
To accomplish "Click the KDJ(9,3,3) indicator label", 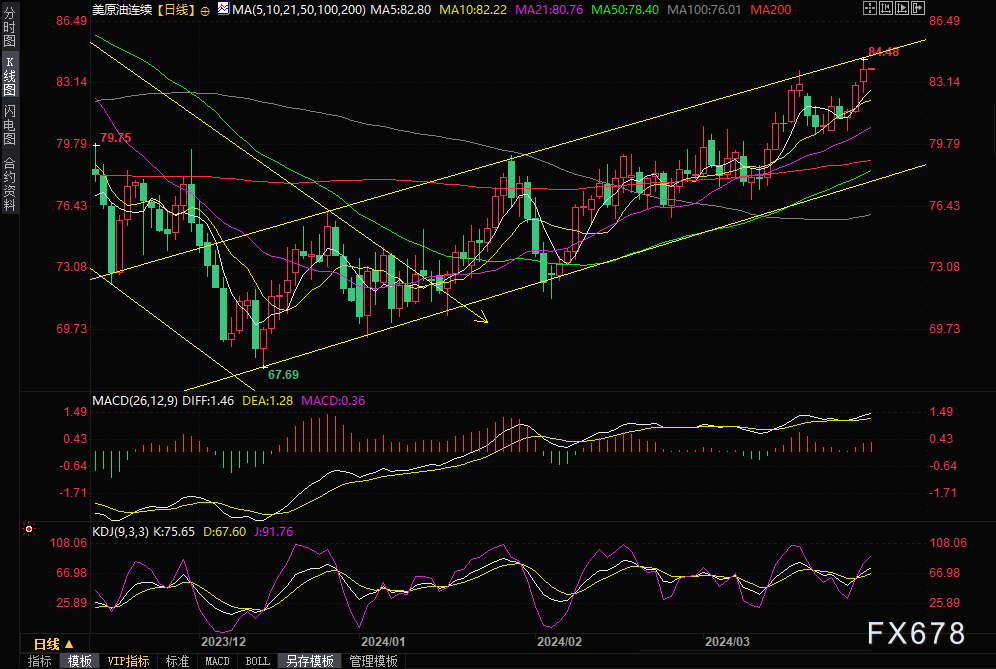I will click(x=121, y=532).
